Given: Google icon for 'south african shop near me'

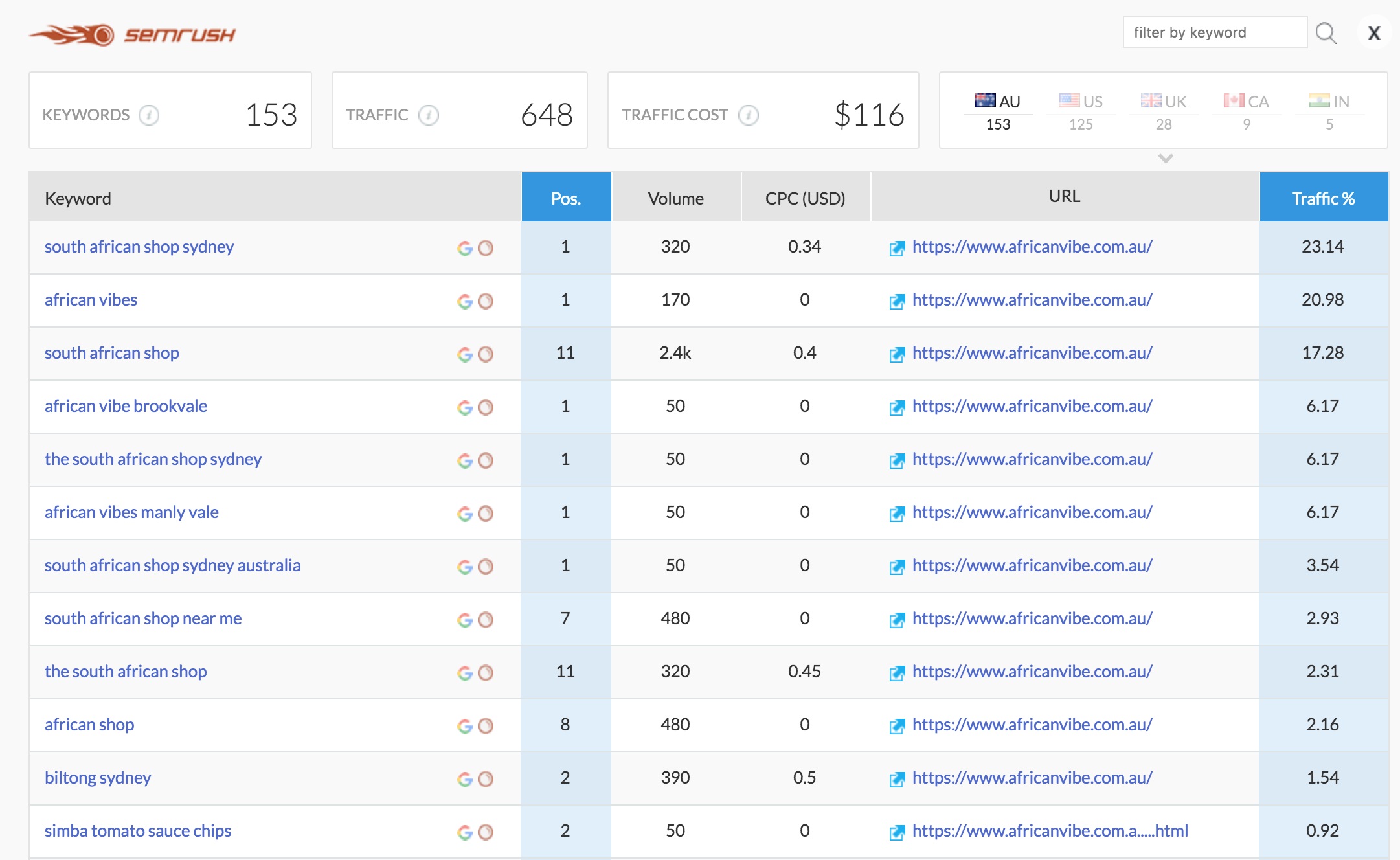Looking at the screenshot, I should tap(465, 620).
